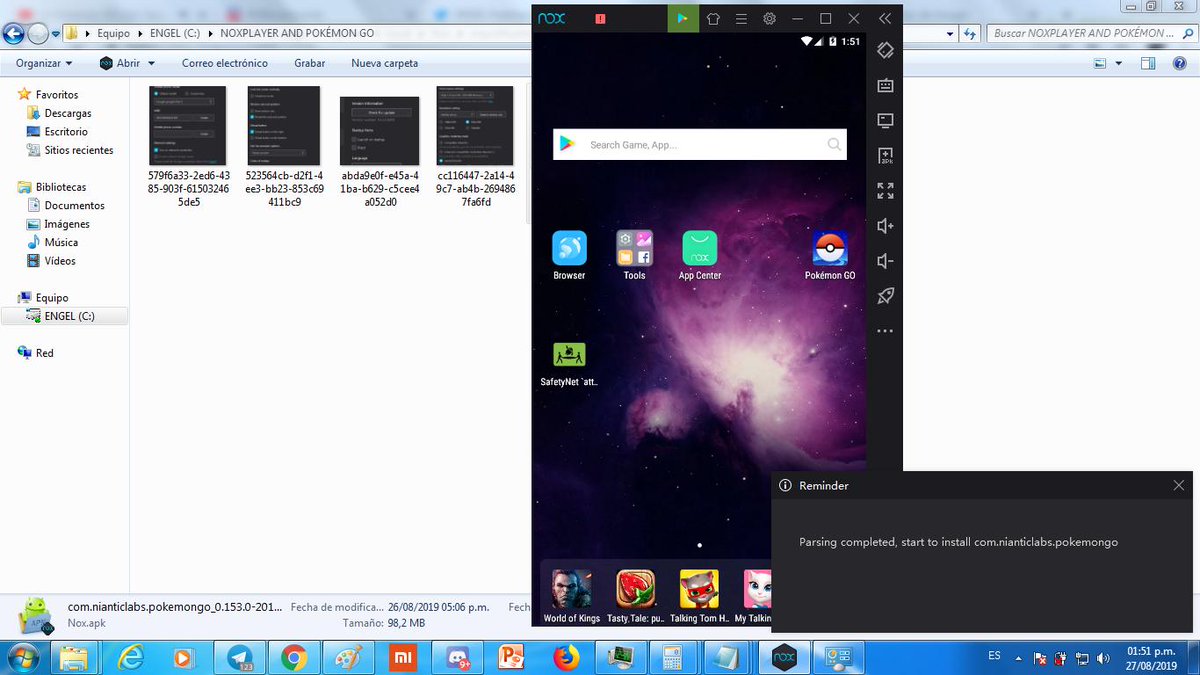Open World of Kings suggested game

pyautogui.click(x=572, y=596)
